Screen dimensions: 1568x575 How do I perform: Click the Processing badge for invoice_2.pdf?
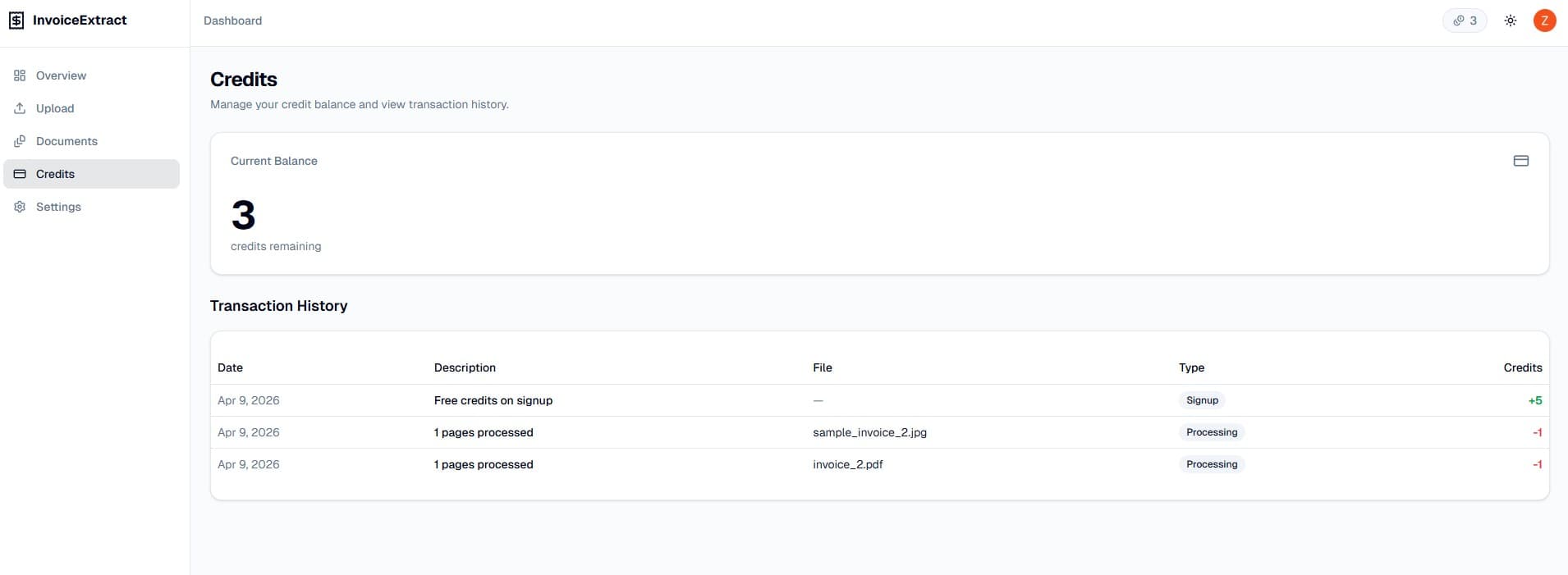pos(1212,464)
